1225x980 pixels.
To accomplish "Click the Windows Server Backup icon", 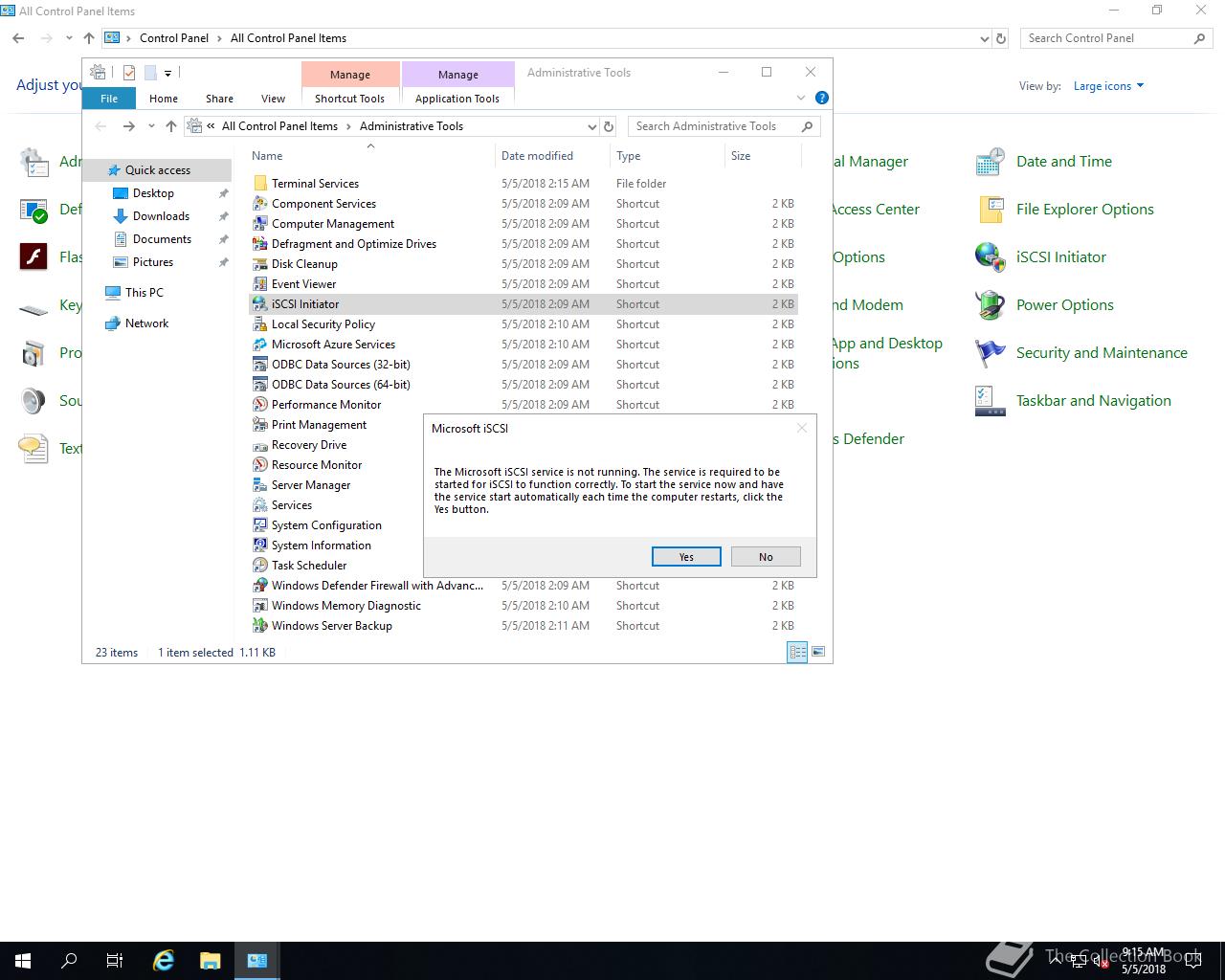I will (259, 626).
